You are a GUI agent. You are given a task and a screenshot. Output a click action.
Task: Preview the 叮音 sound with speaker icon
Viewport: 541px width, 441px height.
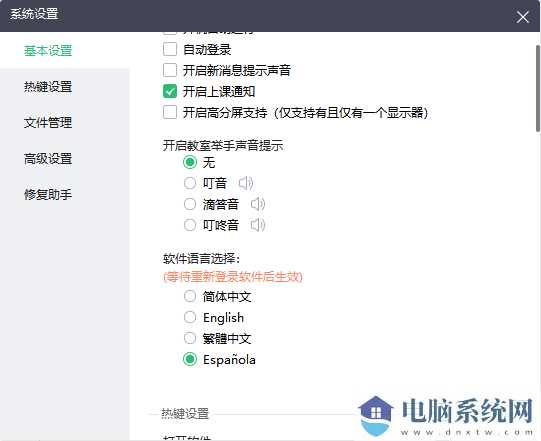[x=246, y=183]
